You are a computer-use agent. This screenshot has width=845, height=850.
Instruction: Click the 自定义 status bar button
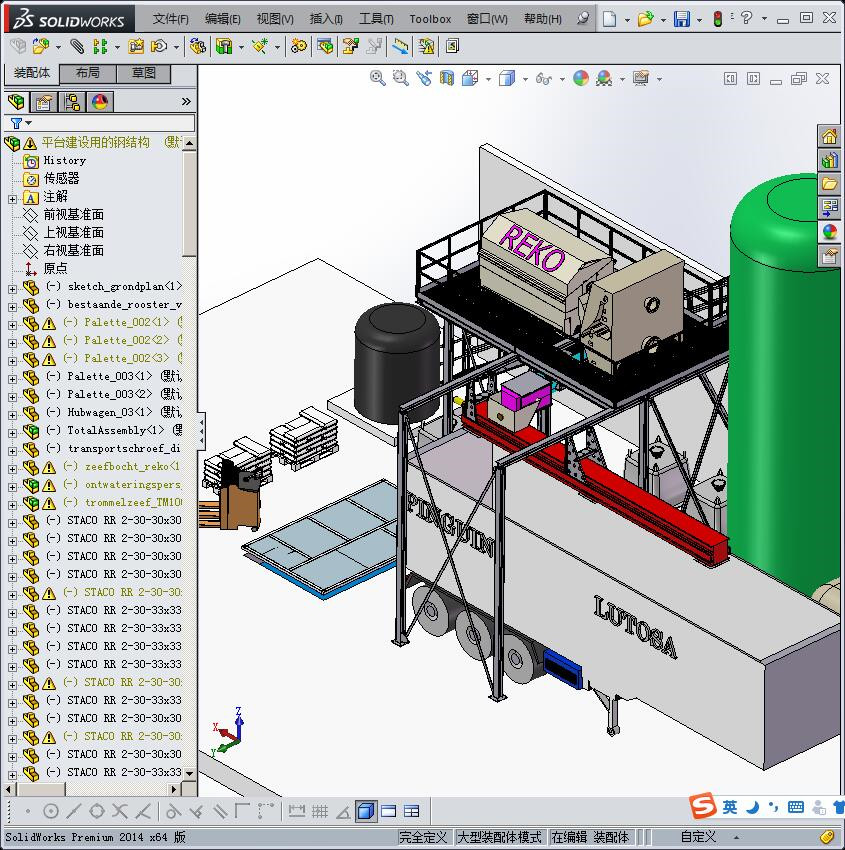698,837
